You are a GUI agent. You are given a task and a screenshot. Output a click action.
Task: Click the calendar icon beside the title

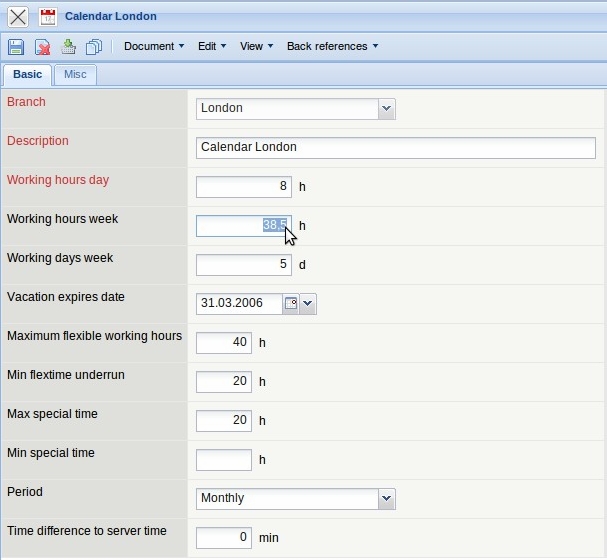tap(48, 17)
